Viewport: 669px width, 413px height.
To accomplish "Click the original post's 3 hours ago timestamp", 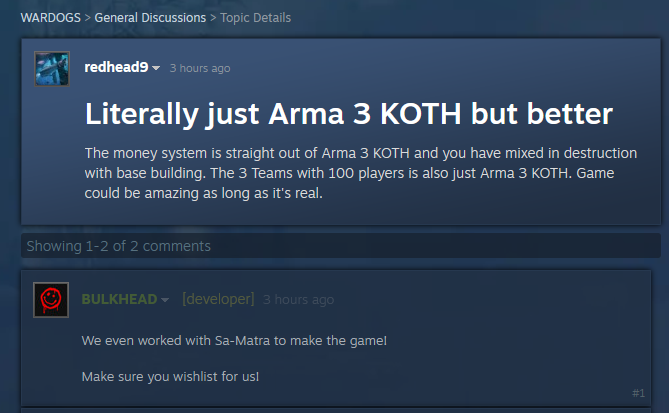I will pos(200,68).
